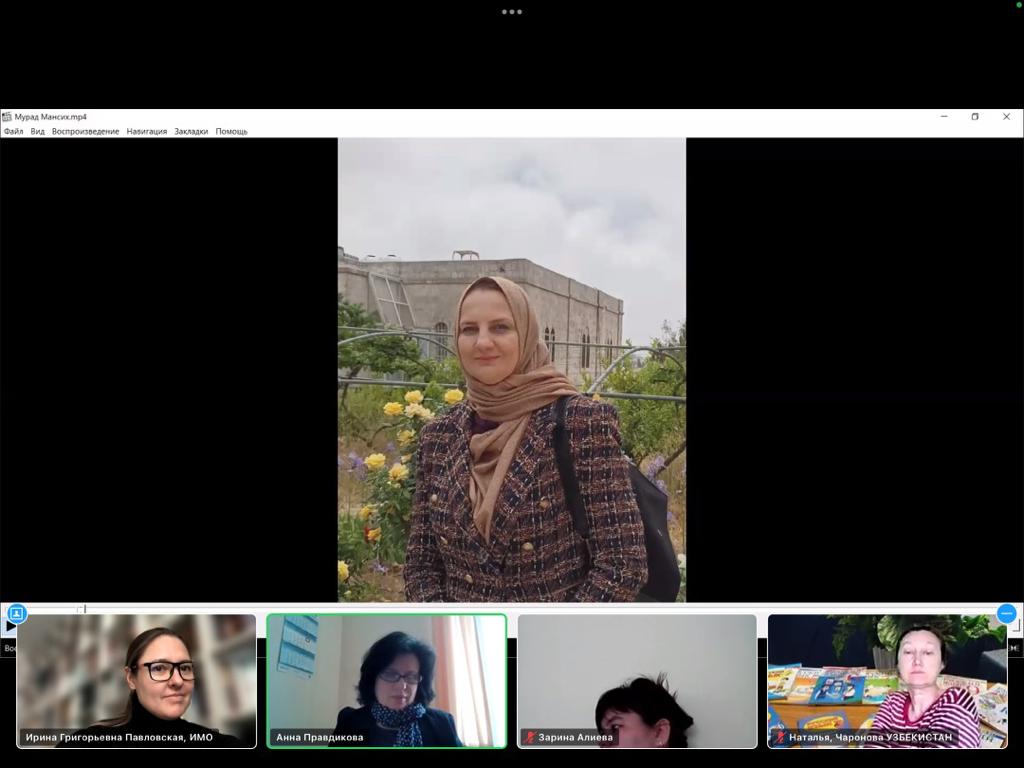
Task: Click the video seek bar
Action: pos(500,607)
